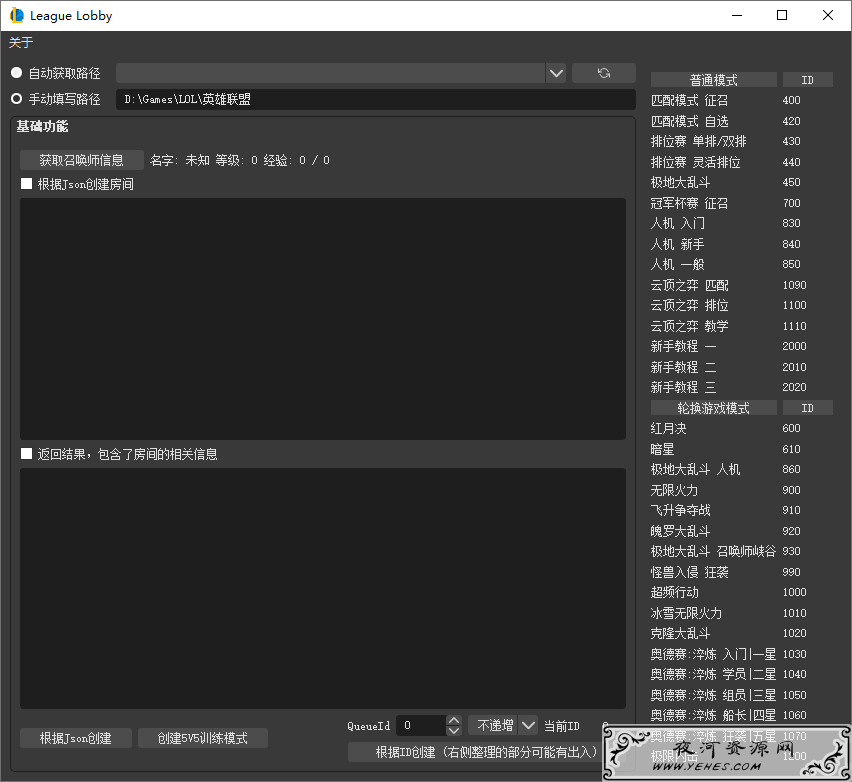Select the 怪兽入侵 狂袭 row
852x782 pixels.
point(742,572)
